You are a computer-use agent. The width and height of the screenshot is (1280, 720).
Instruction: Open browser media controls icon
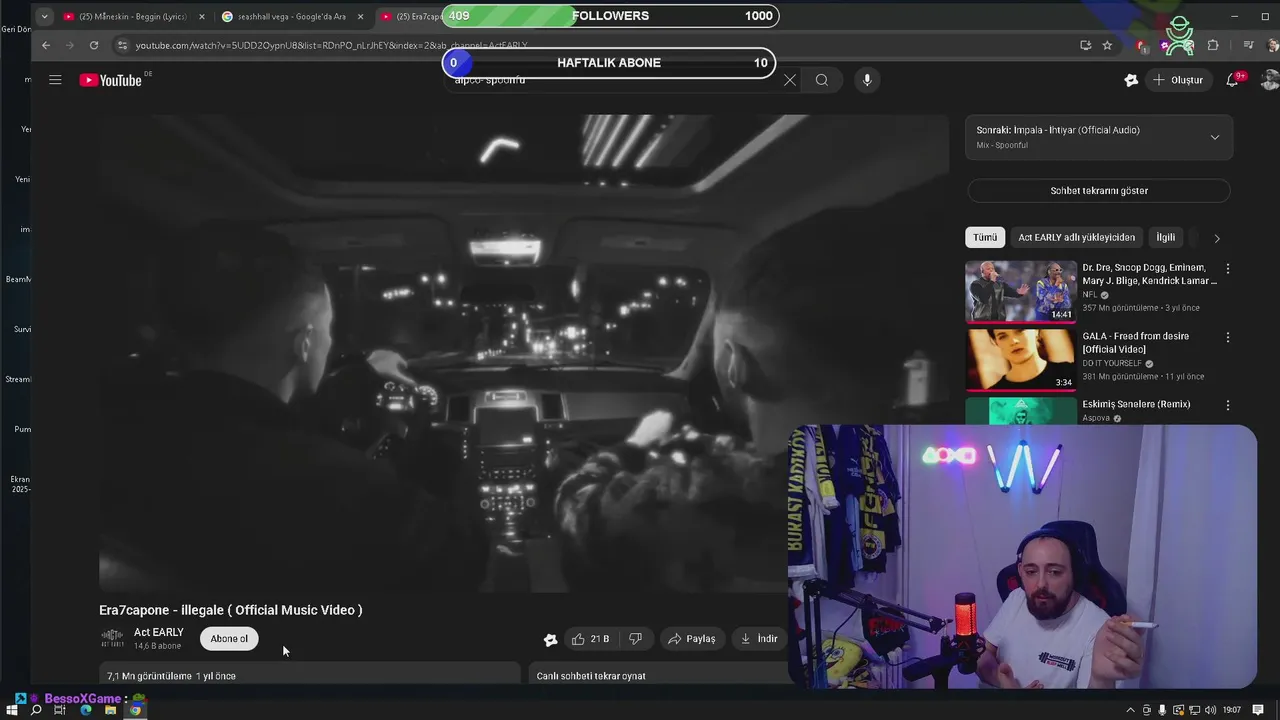tap(1248, 45)
